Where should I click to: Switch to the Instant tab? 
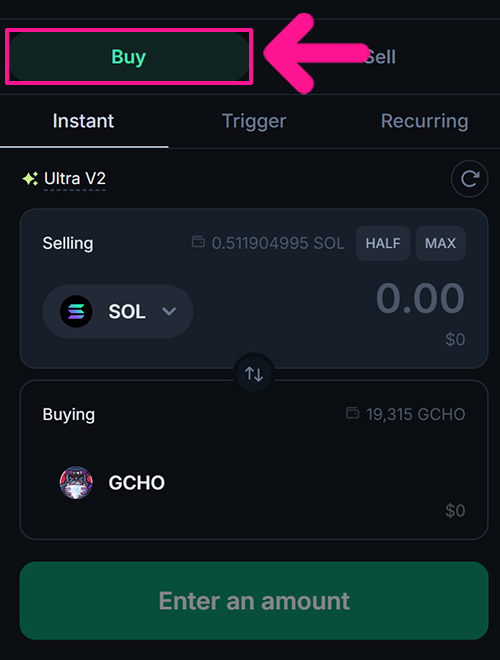pos(83,121)
